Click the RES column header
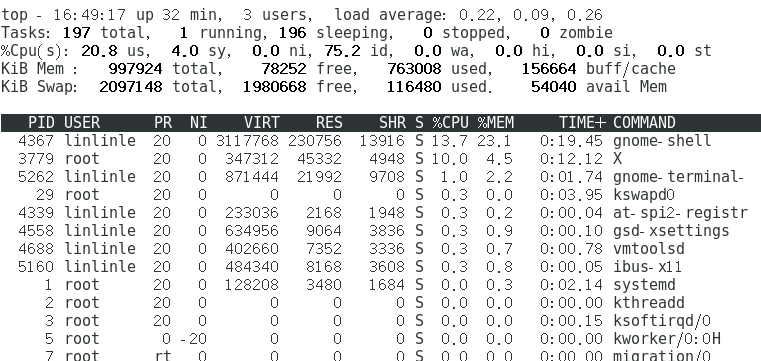 (329, 123)
